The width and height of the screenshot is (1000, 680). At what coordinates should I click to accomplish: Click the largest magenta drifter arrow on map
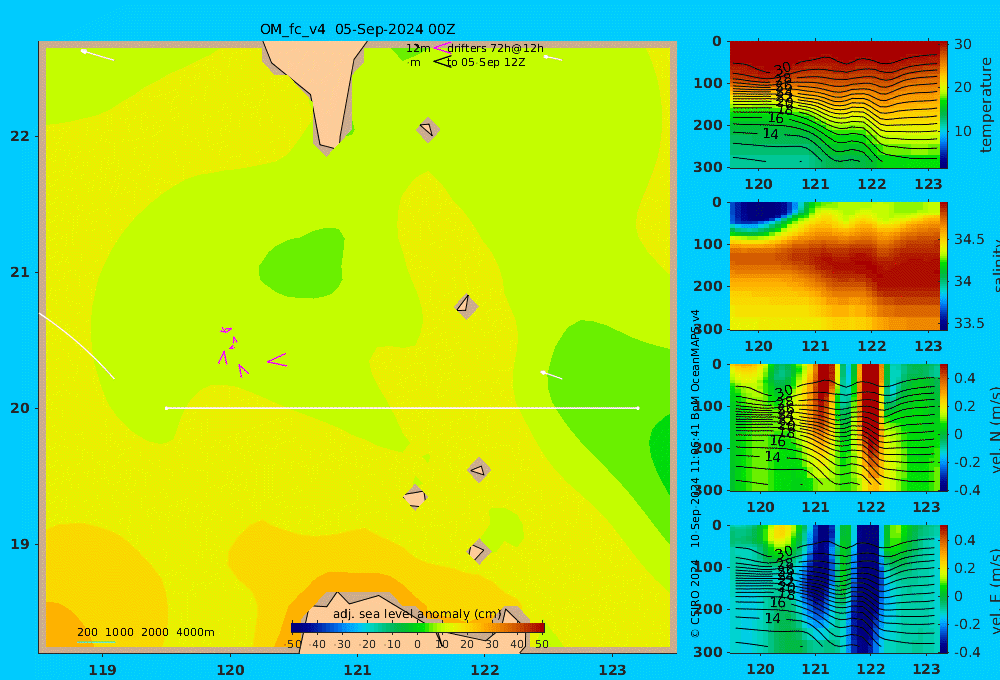coord(277,360)
